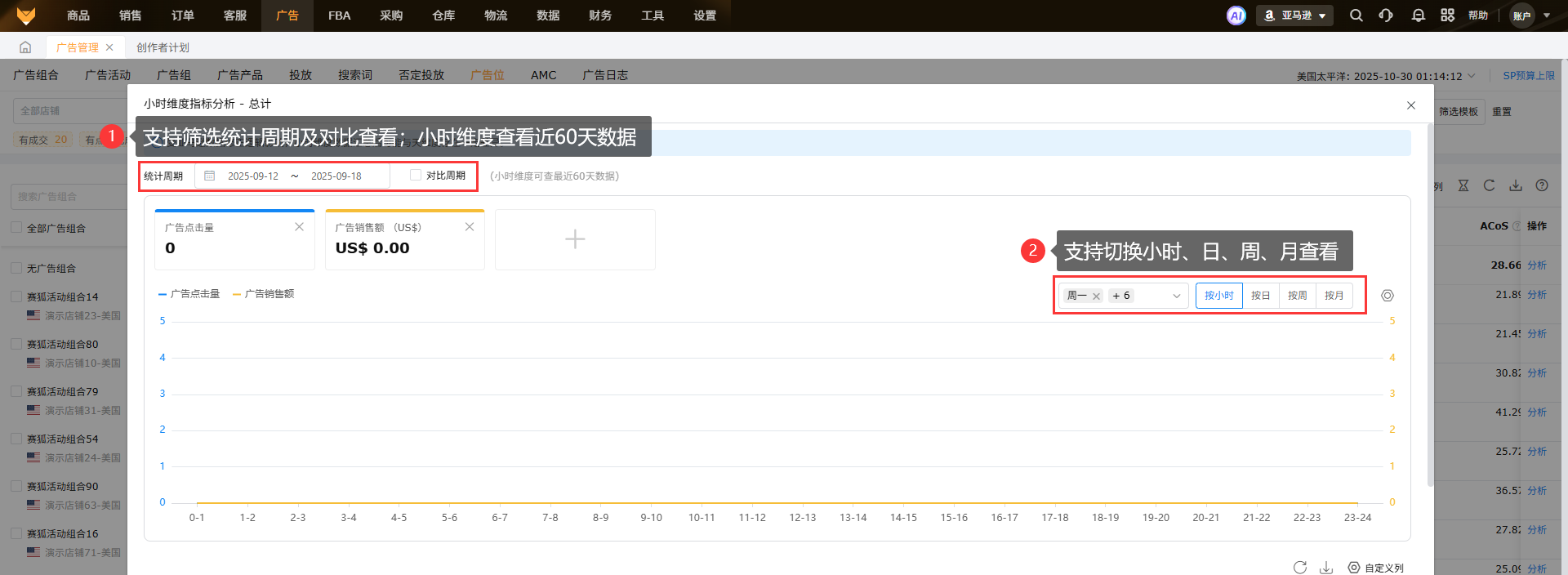Viewport: 1568px width, 575px height.
Task: Open 自定义列 custom columns
Action: point(1375,568)
